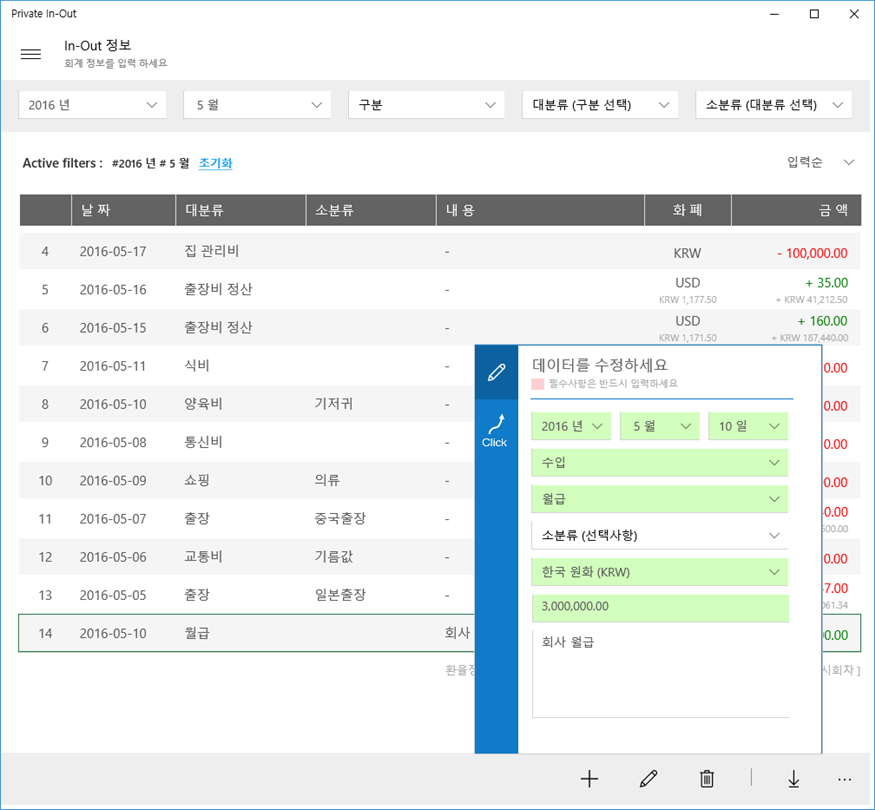Open the 2016 년 year filter dropdown
Viewport: 875px width, 810px height.
92,105
